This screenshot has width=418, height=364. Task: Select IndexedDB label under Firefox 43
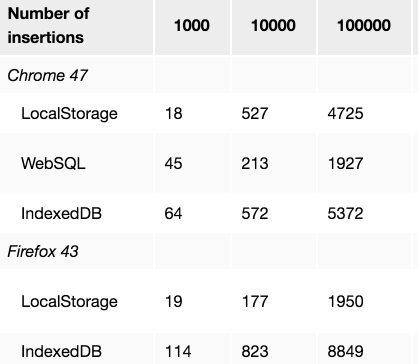point(61,351)
